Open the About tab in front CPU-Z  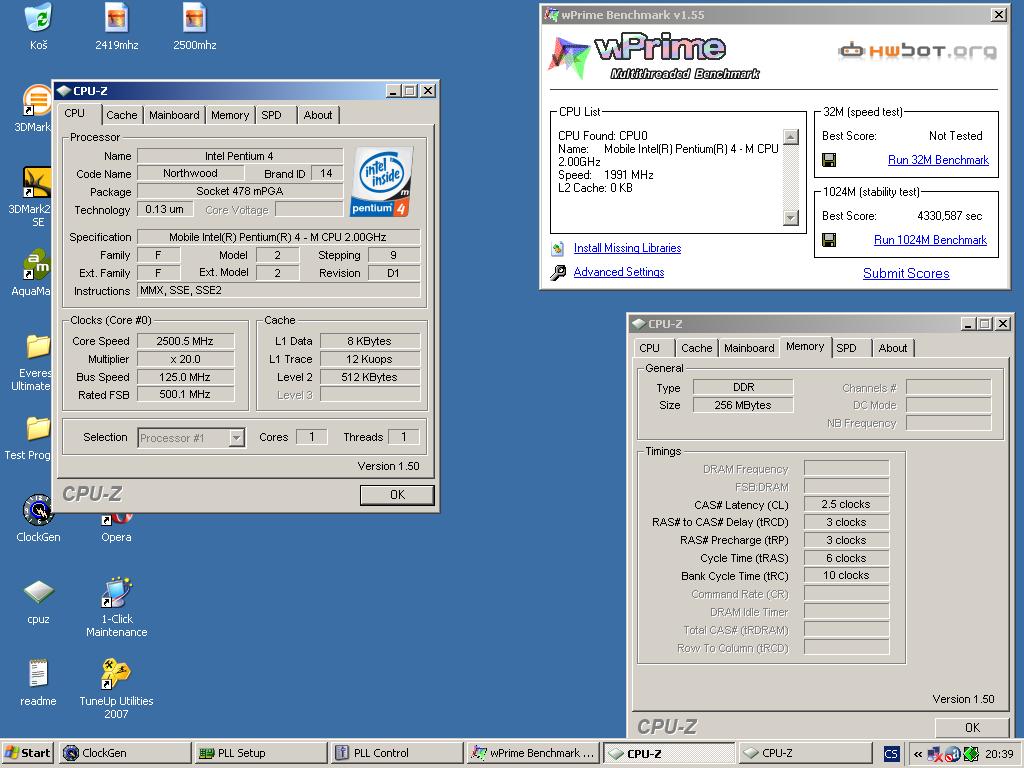318,115
